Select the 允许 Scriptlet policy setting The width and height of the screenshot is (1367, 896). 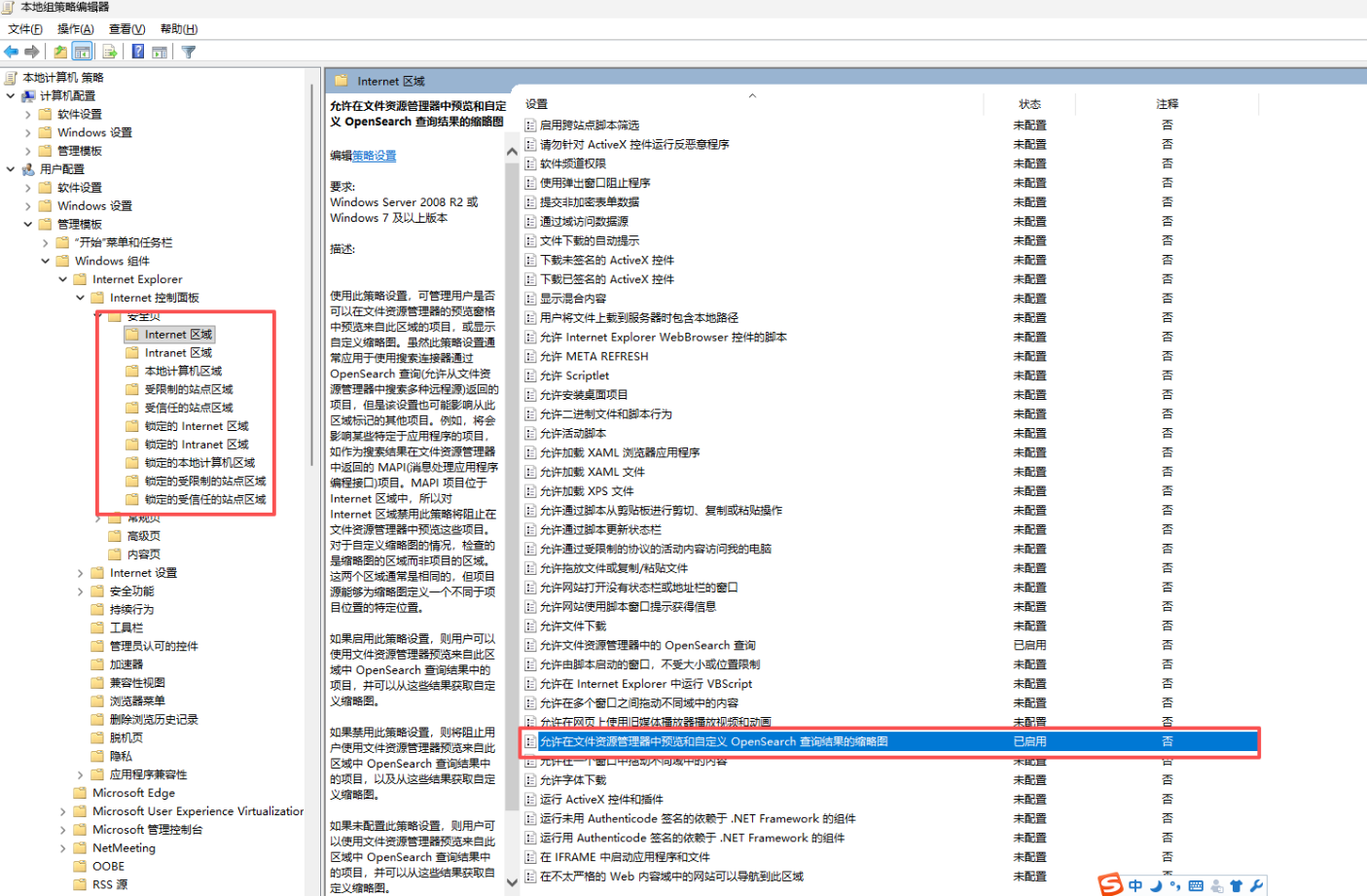(x=574, y=376)
